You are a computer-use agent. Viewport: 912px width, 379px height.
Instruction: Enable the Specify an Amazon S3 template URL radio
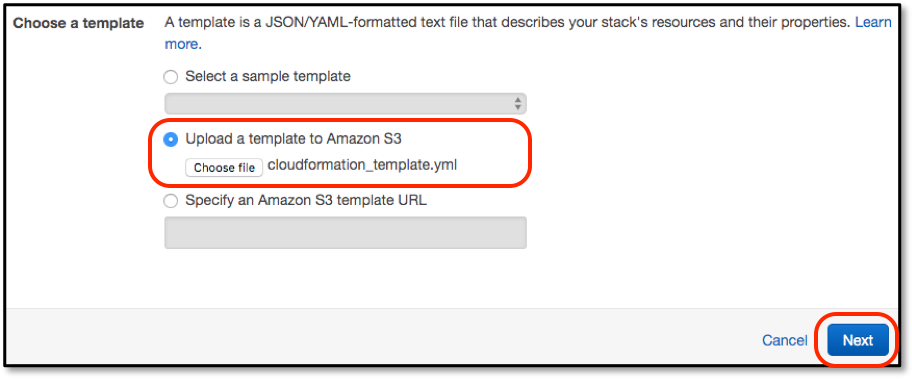coord(170,201)
